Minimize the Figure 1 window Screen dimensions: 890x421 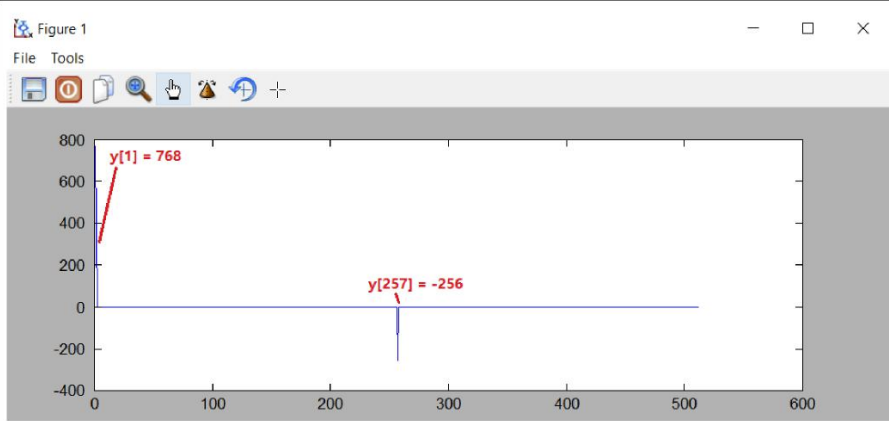(x=753, y=28)
